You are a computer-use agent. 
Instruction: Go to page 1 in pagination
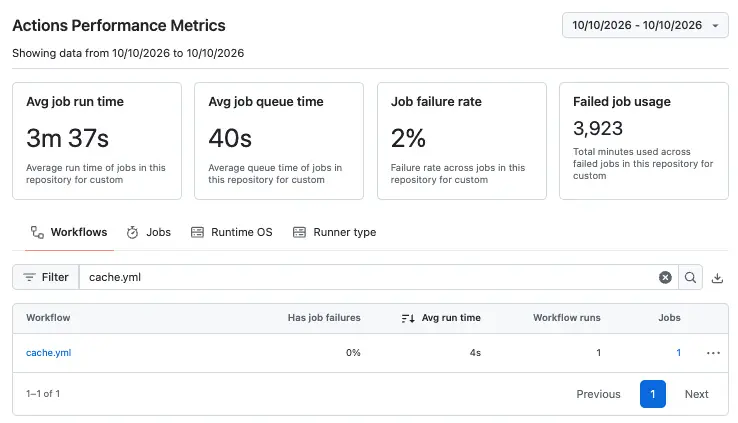coord(652,394)
